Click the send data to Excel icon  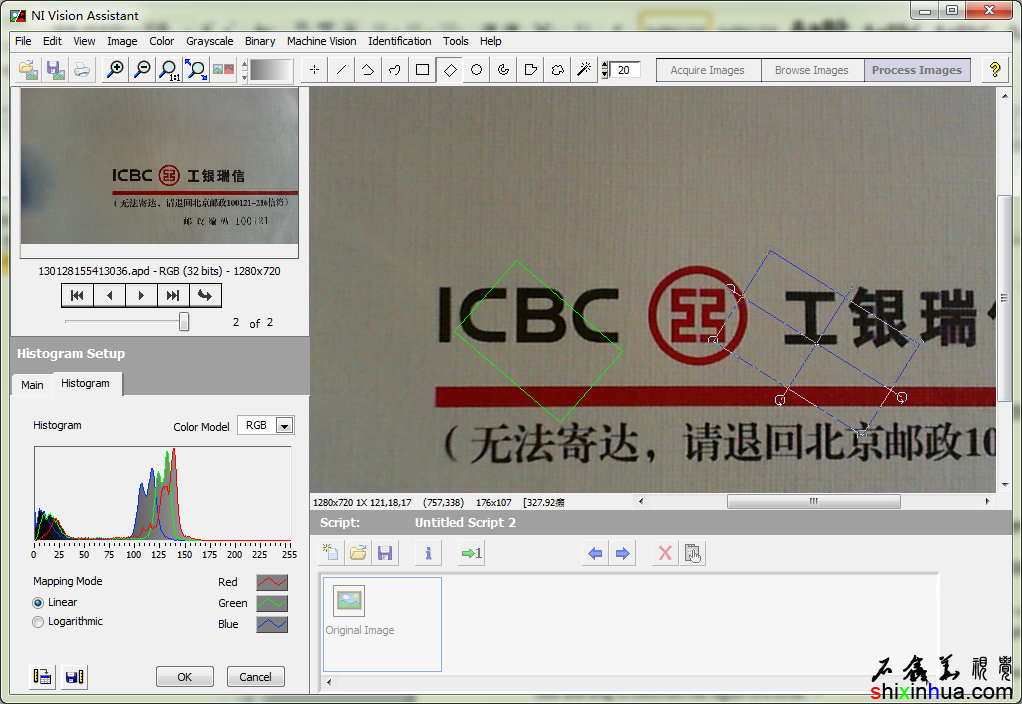[x=42, y=677]
